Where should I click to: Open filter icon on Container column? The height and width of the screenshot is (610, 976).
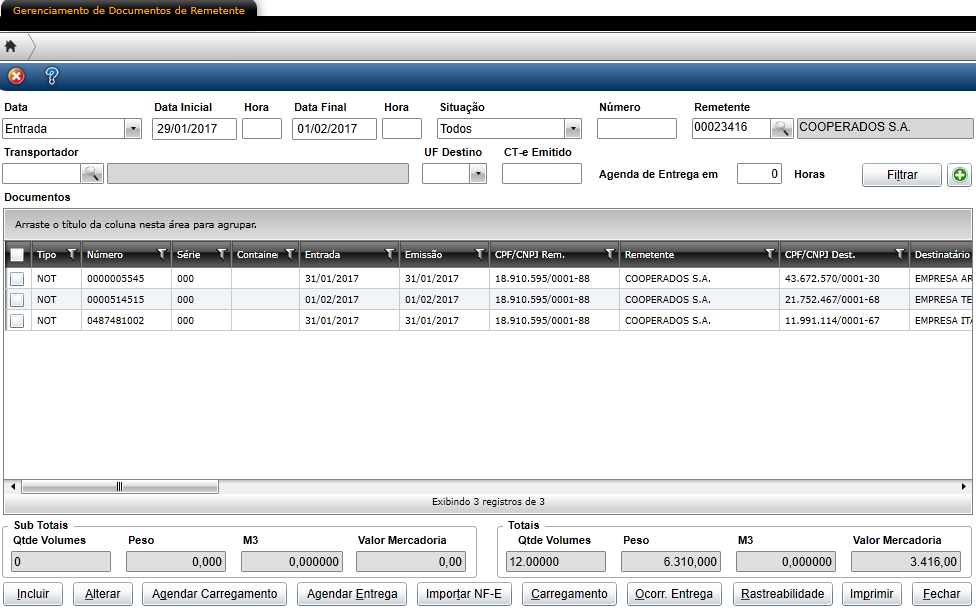point(290,254)
